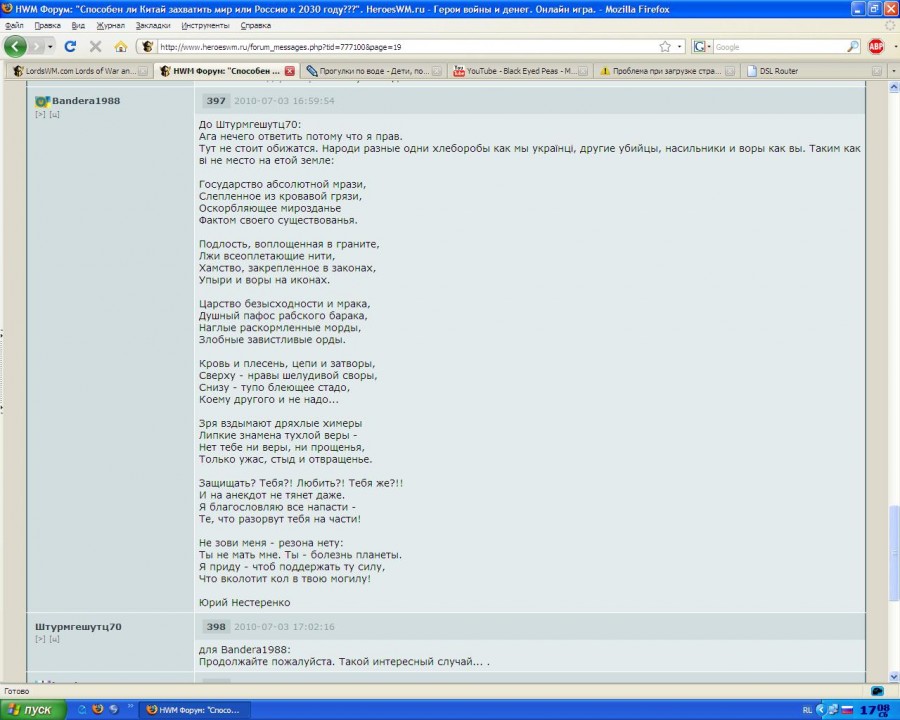Click the third Quick Launch icon
This screenshot has width=900, height=720.
(x=114, y=710)
